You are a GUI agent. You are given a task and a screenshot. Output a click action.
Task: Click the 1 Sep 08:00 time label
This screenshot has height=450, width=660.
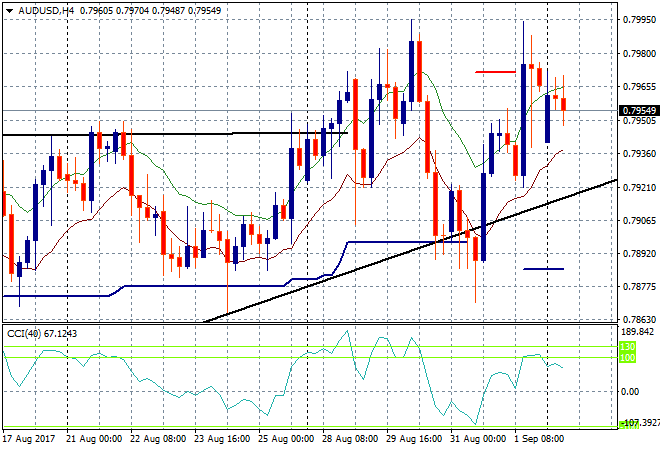pos(539,439)
